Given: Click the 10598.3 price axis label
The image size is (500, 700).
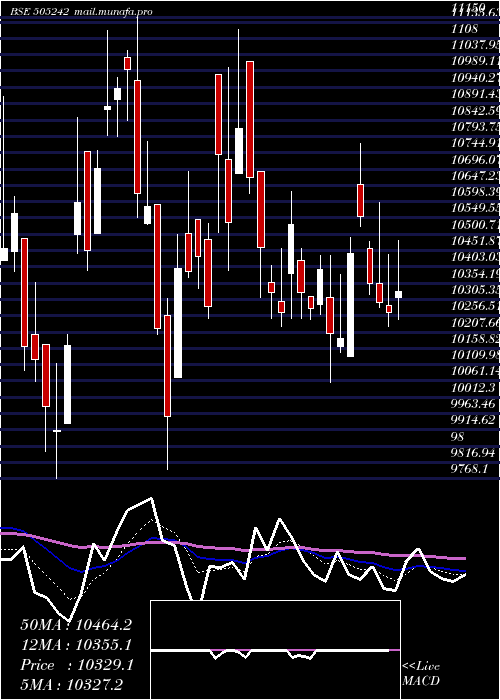Looking at the screenshot, I should pos(475,192).
